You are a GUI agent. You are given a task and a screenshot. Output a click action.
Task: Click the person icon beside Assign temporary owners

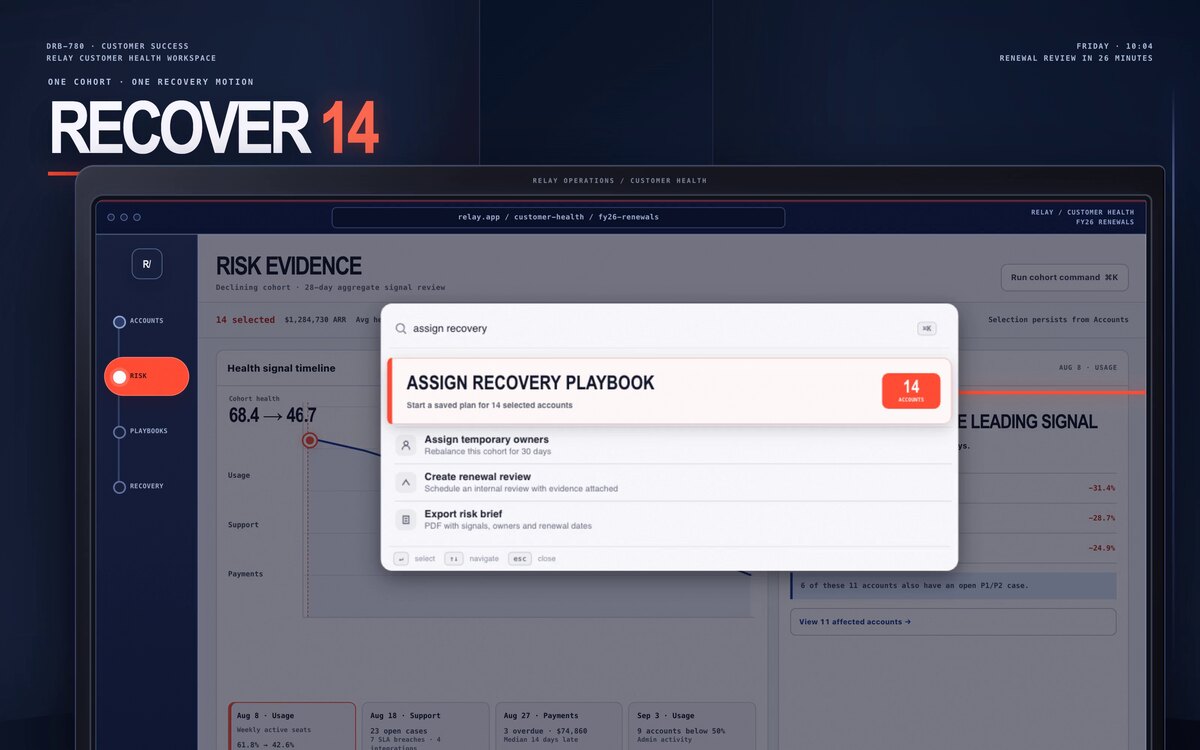point(405,445)
